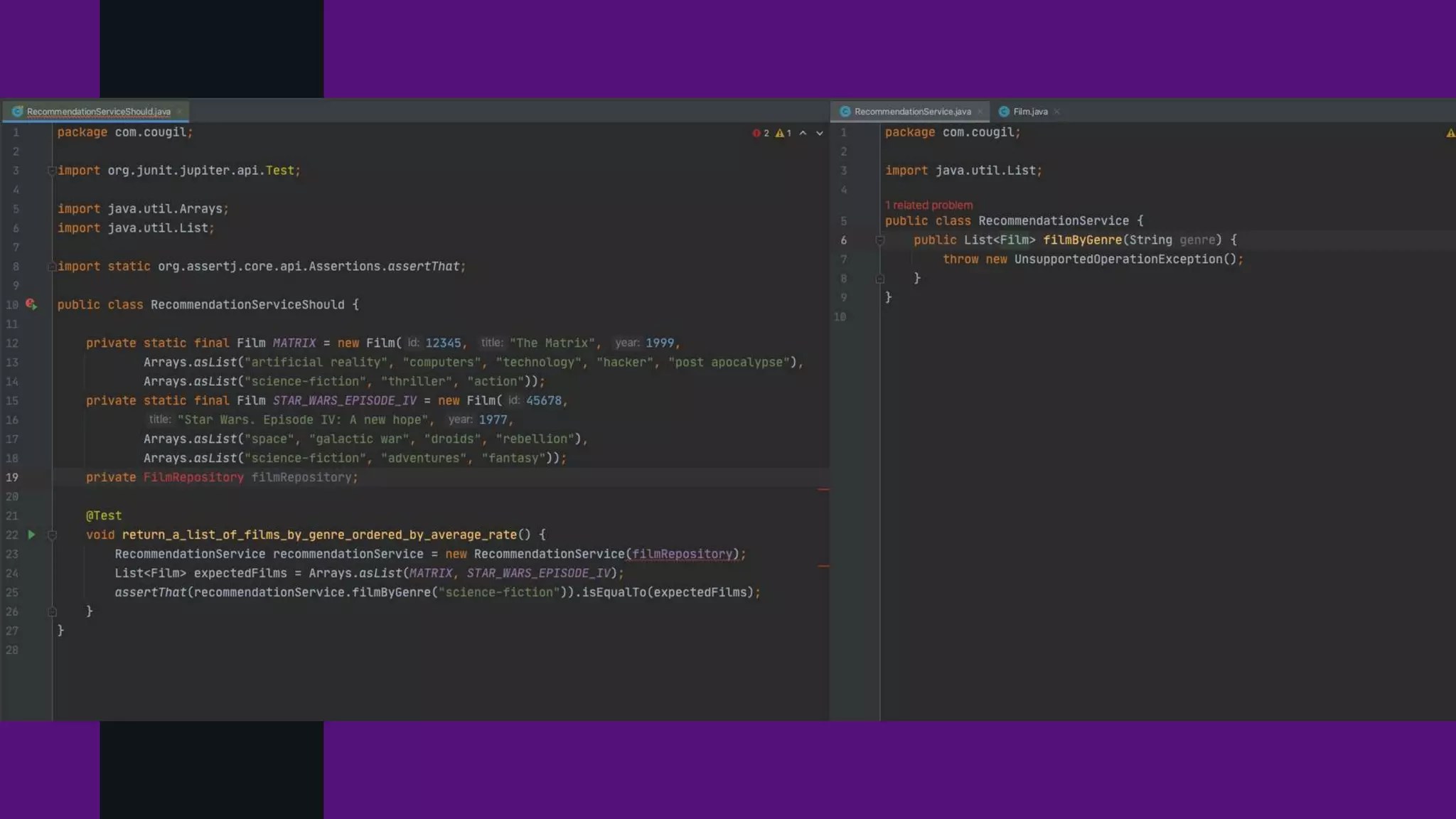Click the yellow warning count indicator
The width and height of the screenshot is (1456, 819).
click(x=783, y=133)
